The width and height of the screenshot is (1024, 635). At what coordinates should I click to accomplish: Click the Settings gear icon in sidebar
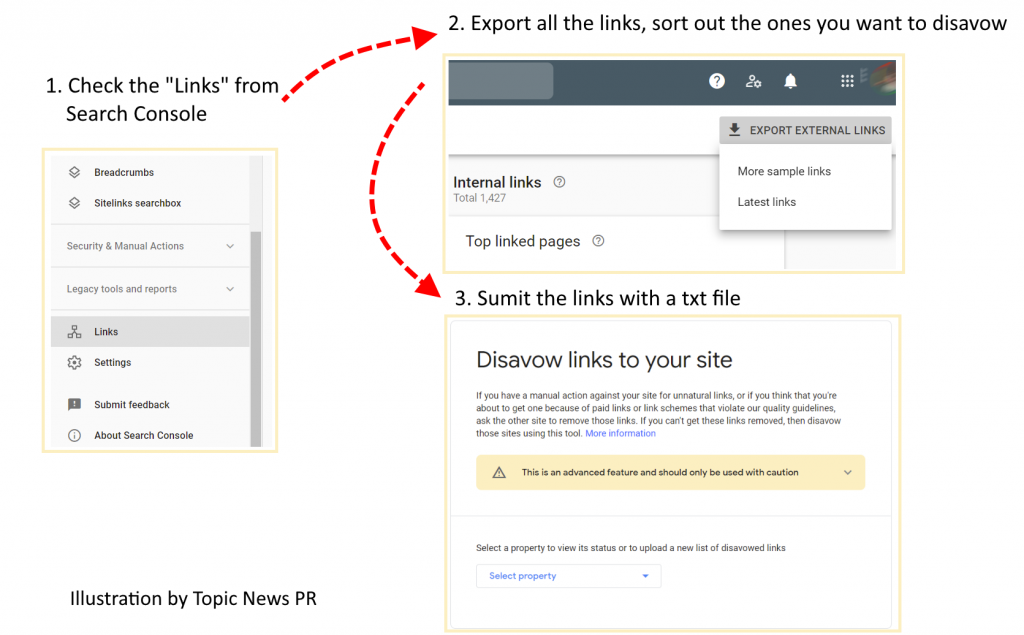tap(74, 363)
